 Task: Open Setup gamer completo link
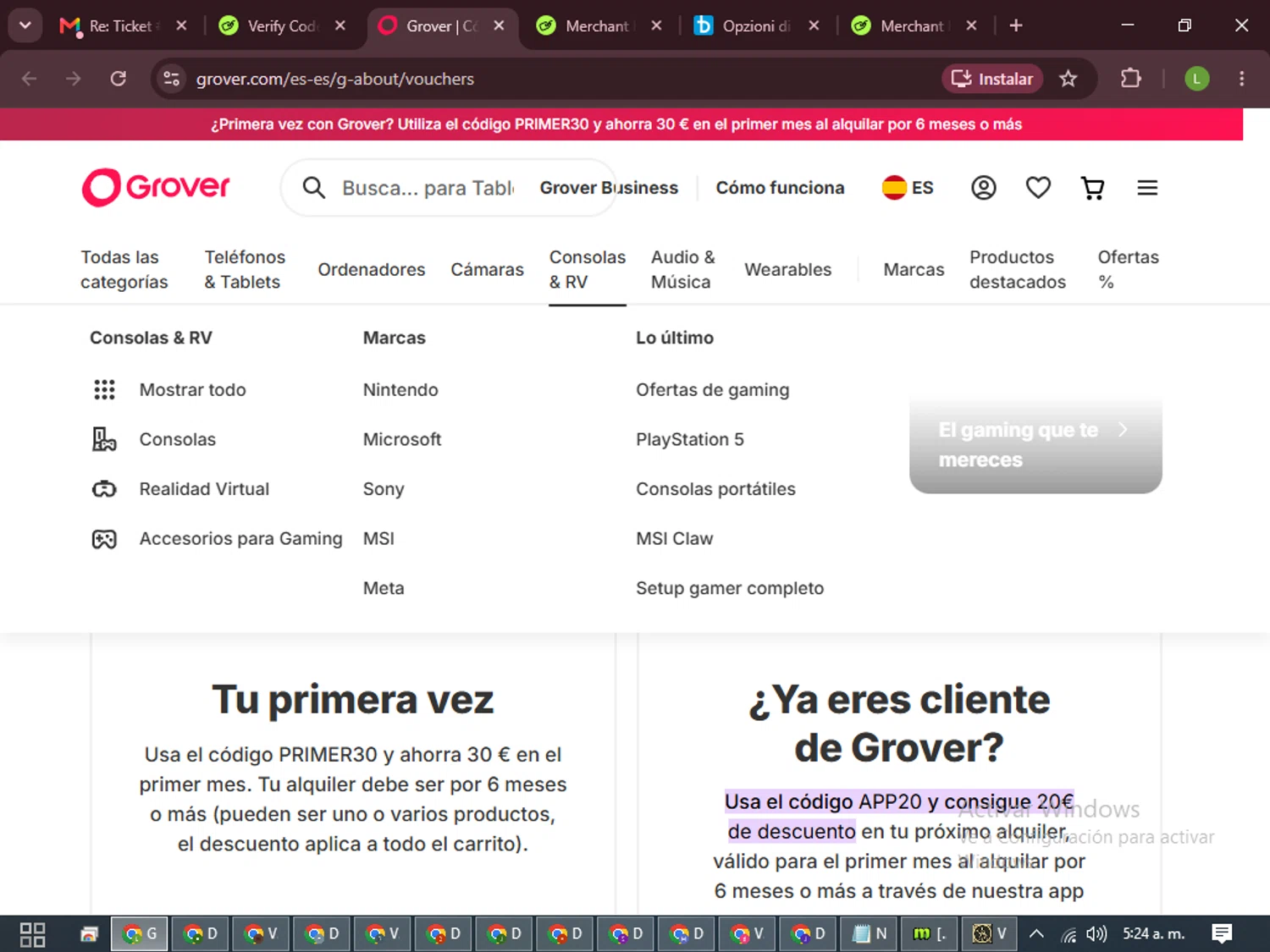click(x=730, y=588)
